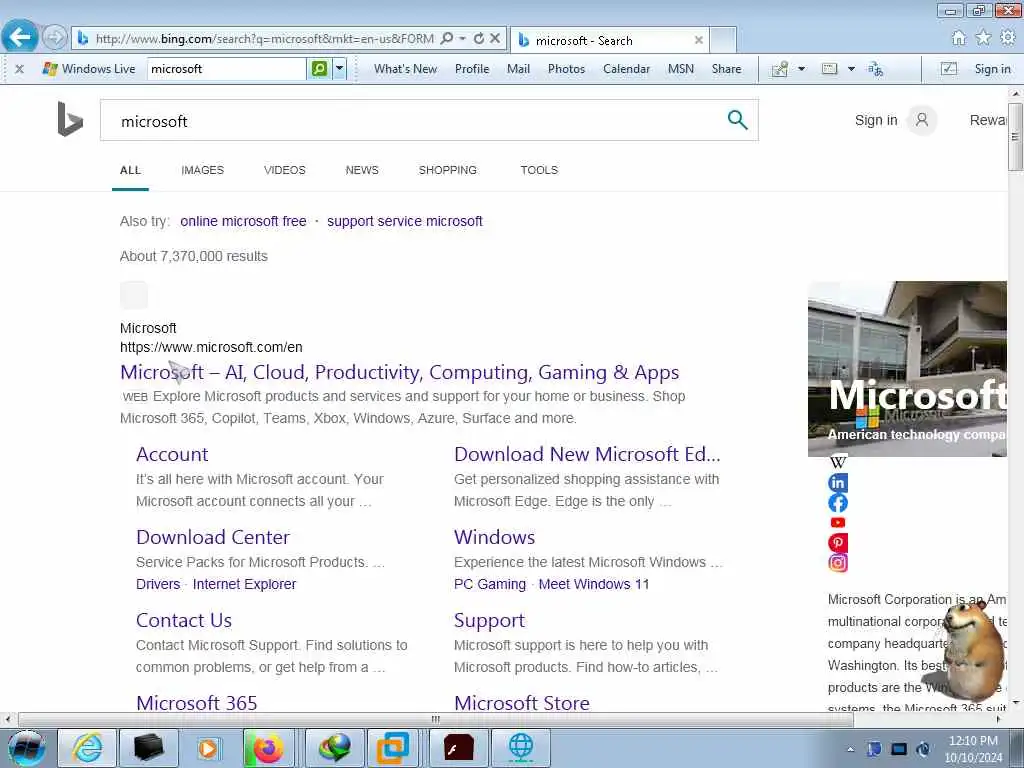Select the IMAGES search tab
The width and height of the screenshot is (1024, 768).
pyautogui.click(x=202, y=170)
